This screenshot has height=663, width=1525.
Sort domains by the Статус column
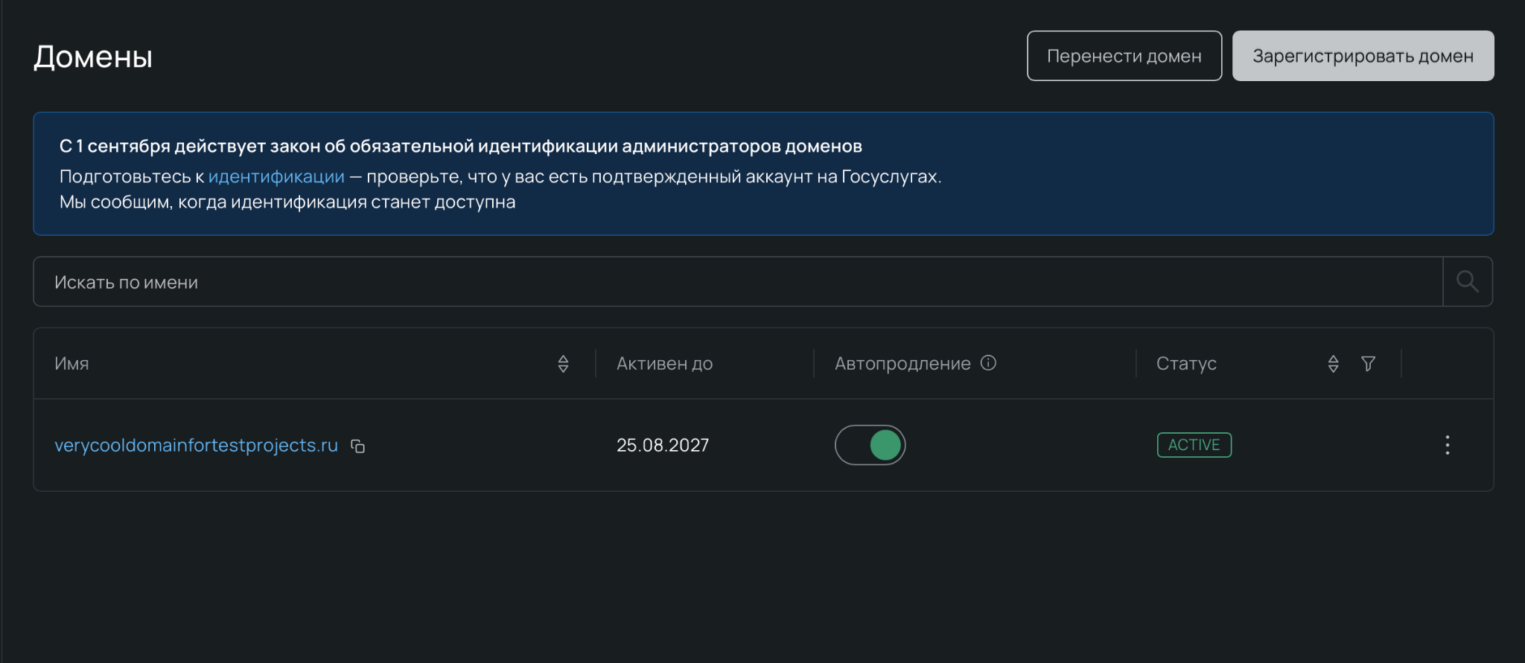click(1333, 364)
